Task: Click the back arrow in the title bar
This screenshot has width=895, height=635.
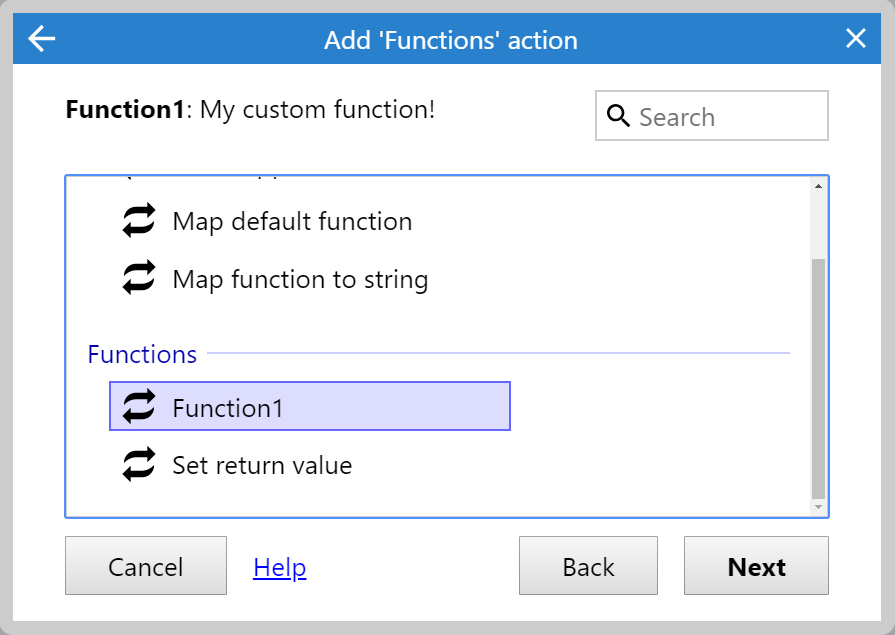Action: coord(42,39)
